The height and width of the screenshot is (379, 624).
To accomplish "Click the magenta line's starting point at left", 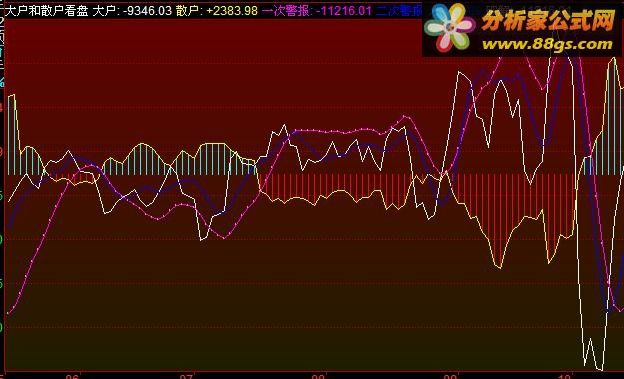I will [x=8, y=313].
